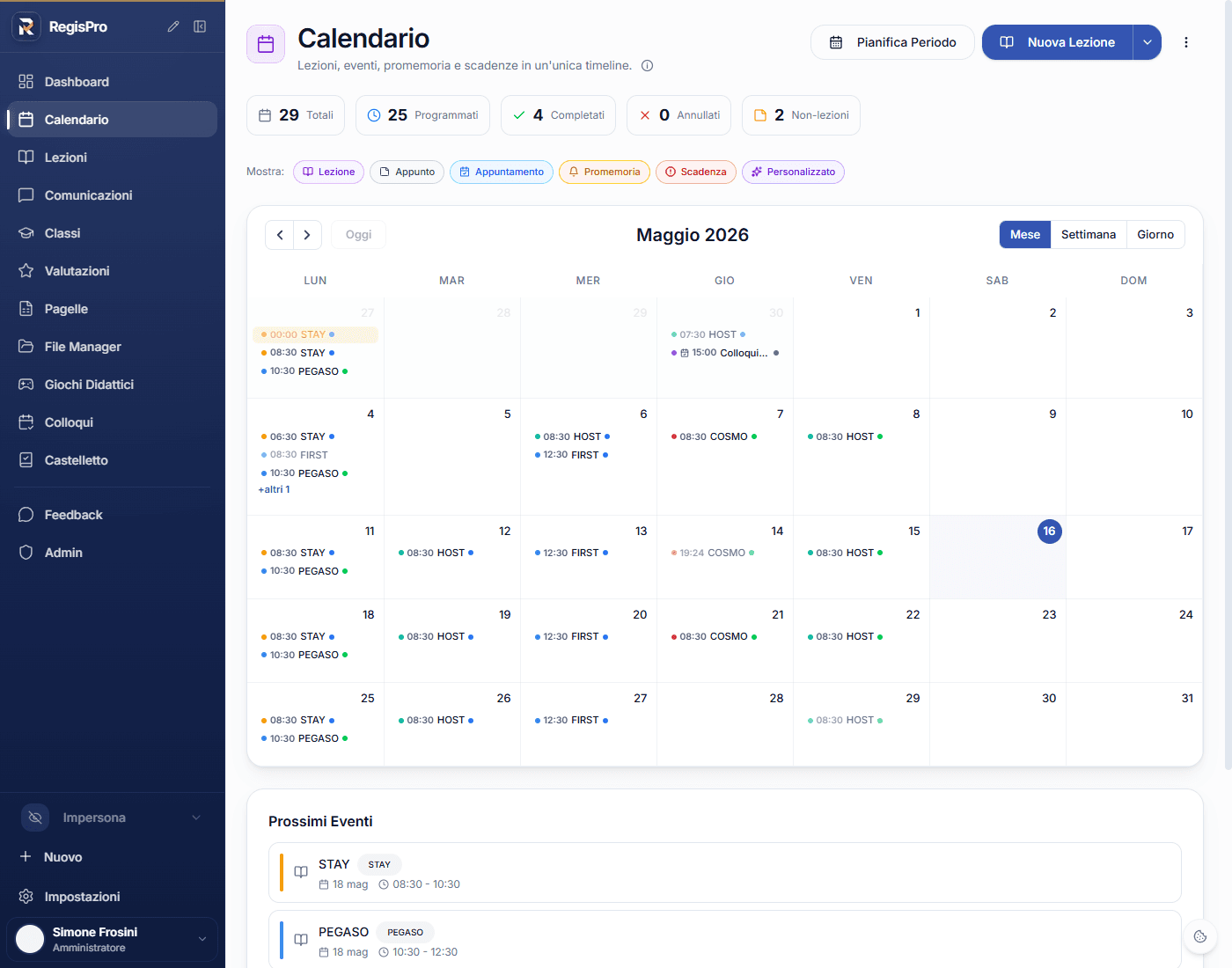
Task: Toggle the Lezione filter chip
Action: (x=329, y=172)
